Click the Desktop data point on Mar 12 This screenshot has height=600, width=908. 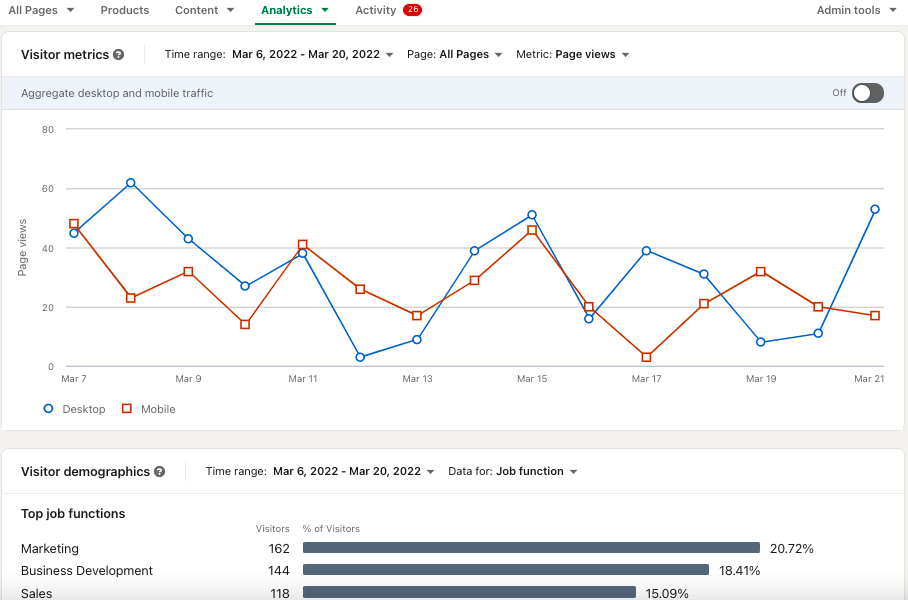pyautogui.click(x=360, y=357)
